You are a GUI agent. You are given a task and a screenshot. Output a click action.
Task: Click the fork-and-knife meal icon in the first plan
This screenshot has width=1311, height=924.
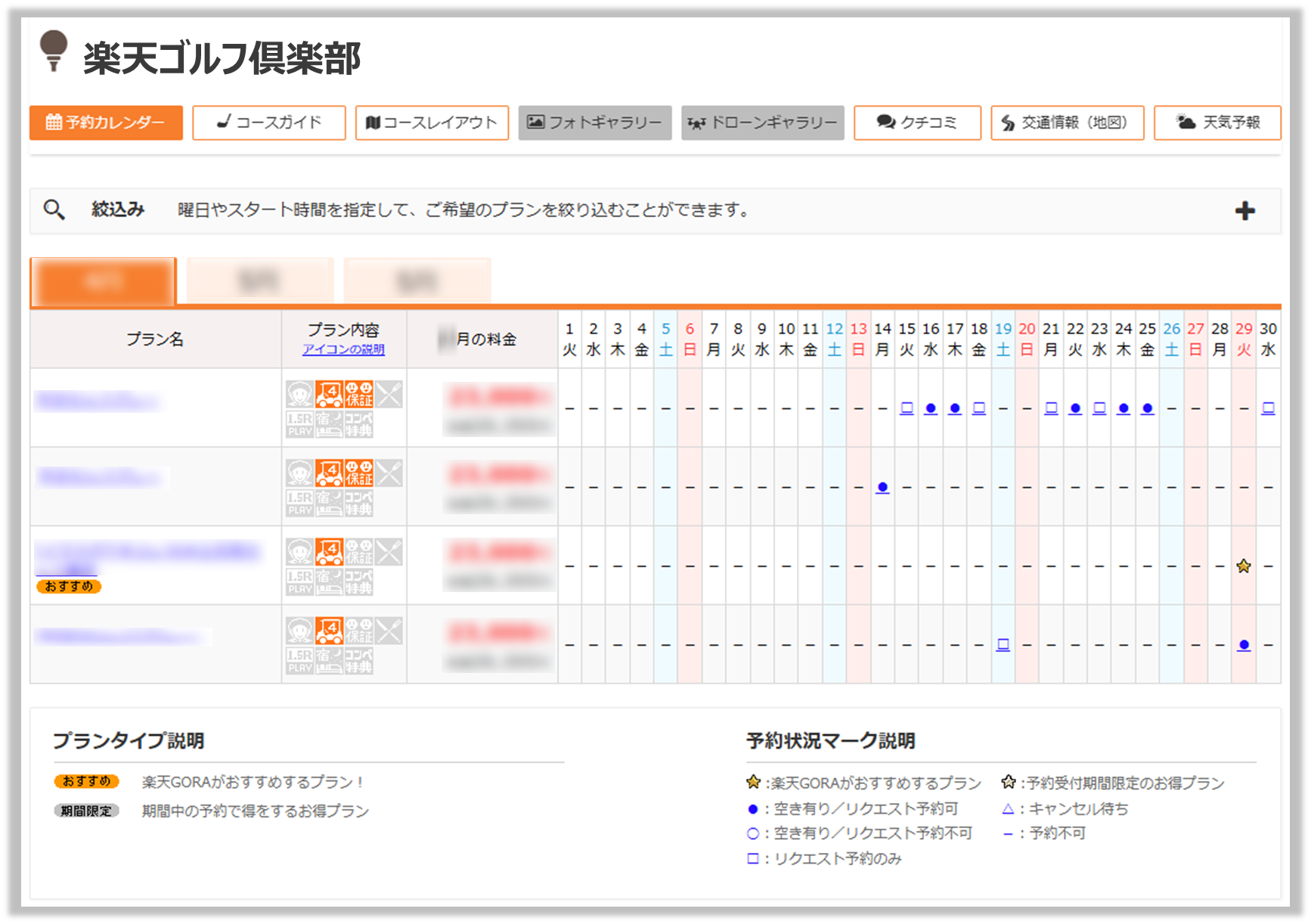click(389, 394)
